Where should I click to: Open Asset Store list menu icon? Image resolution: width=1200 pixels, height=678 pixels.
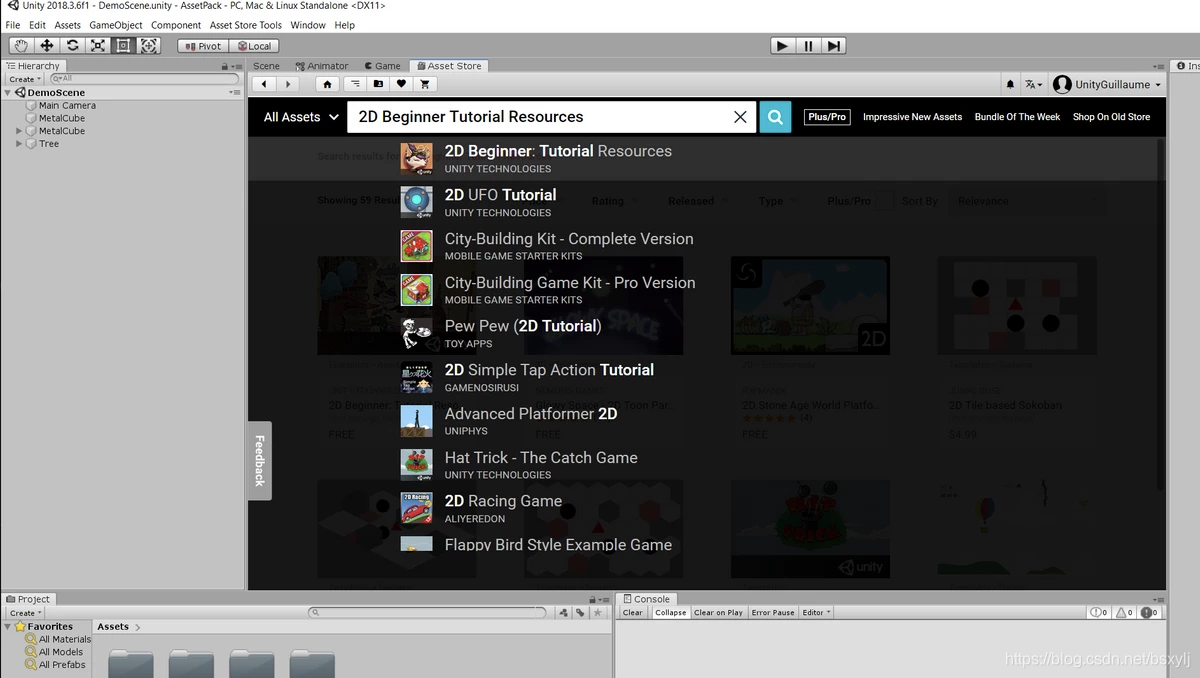353,84
